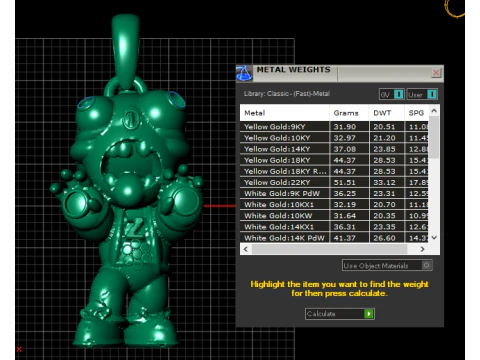This screenshot has height=360, width=480.
Task: Sort by Metal column header
Action: [x=284, y=113]
